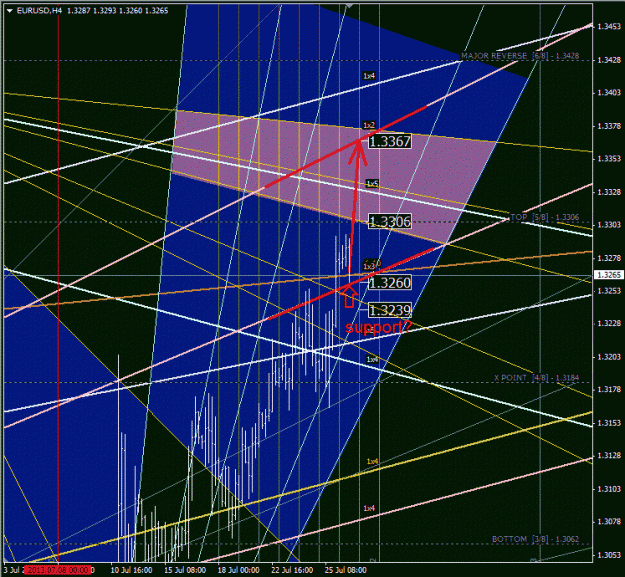The width and height of the screenshot is (625, 577).
Task: Click the 1.3253 price scale value
Action: click(609, 291)
